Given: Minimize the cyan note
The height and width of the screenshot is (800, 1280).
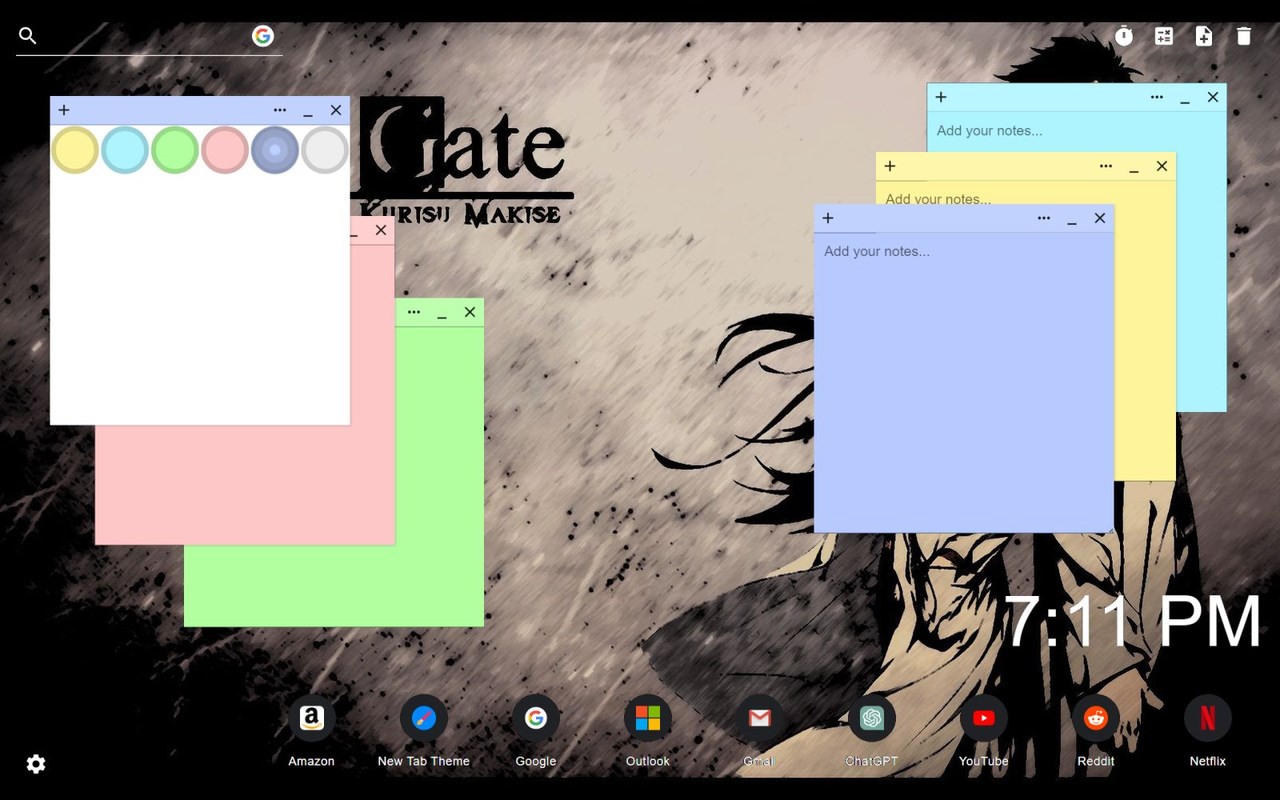Looking at the screenshot, I should coord(1185,97).
